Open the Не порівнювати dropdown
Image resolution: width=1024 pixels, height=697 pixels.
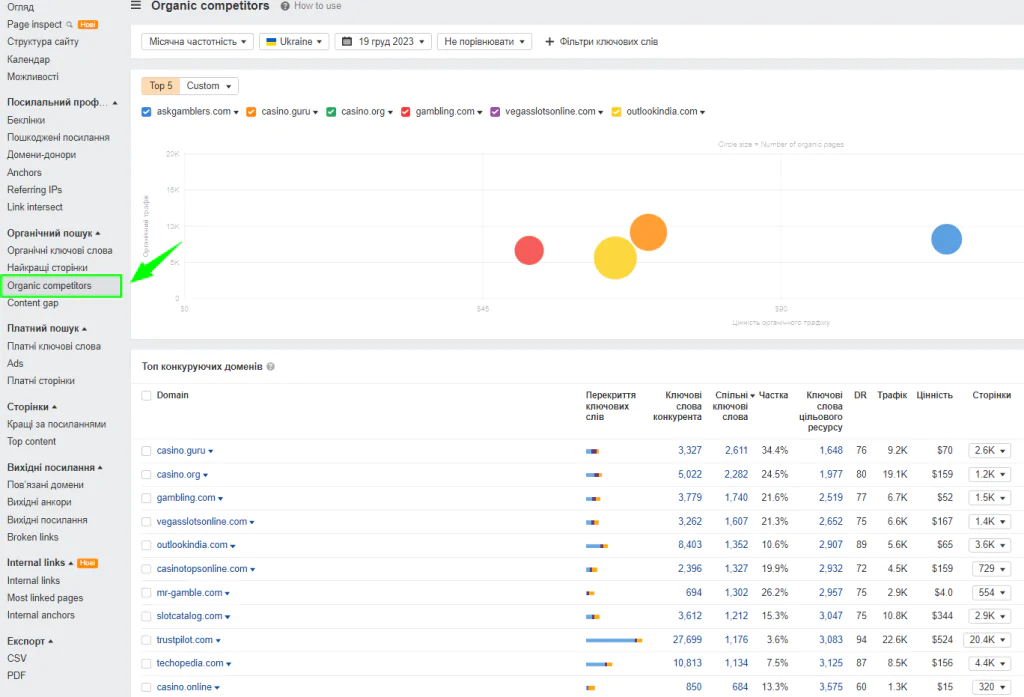click(x=485, y=42)
